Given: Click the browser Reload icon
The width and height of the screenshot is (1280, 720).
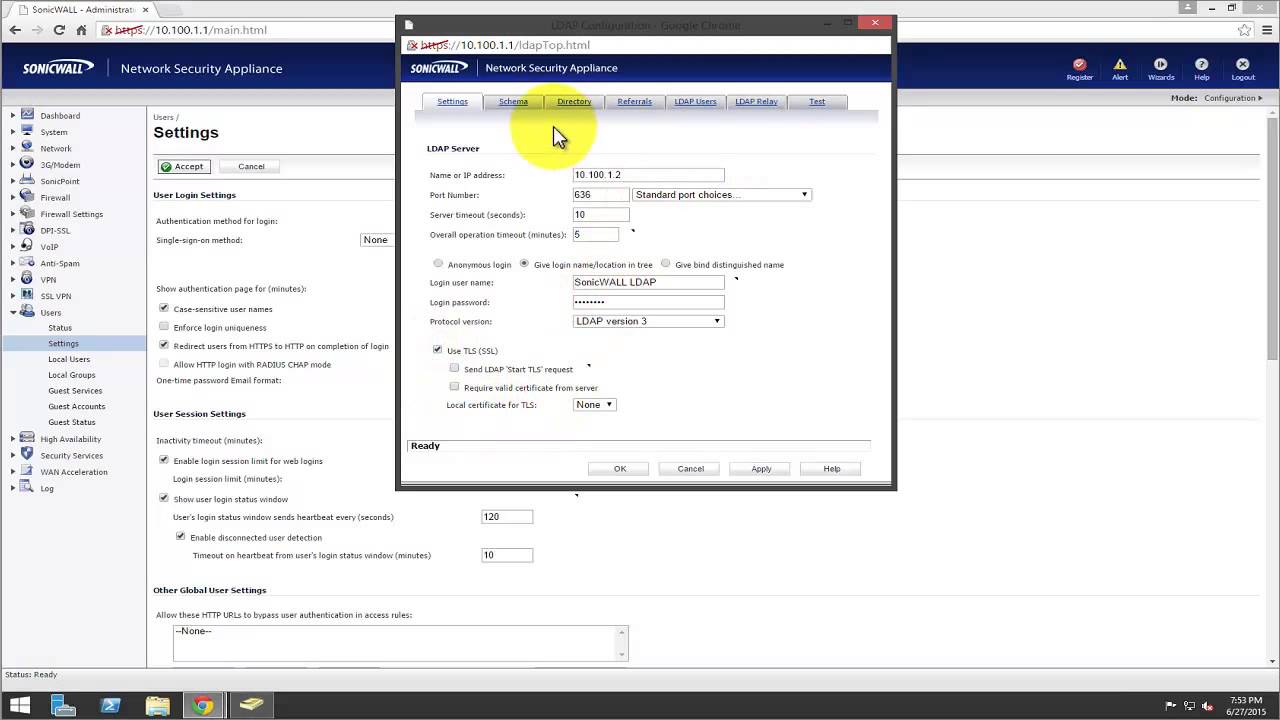Looking at the screenshot, I should click(x=59, y=30).
